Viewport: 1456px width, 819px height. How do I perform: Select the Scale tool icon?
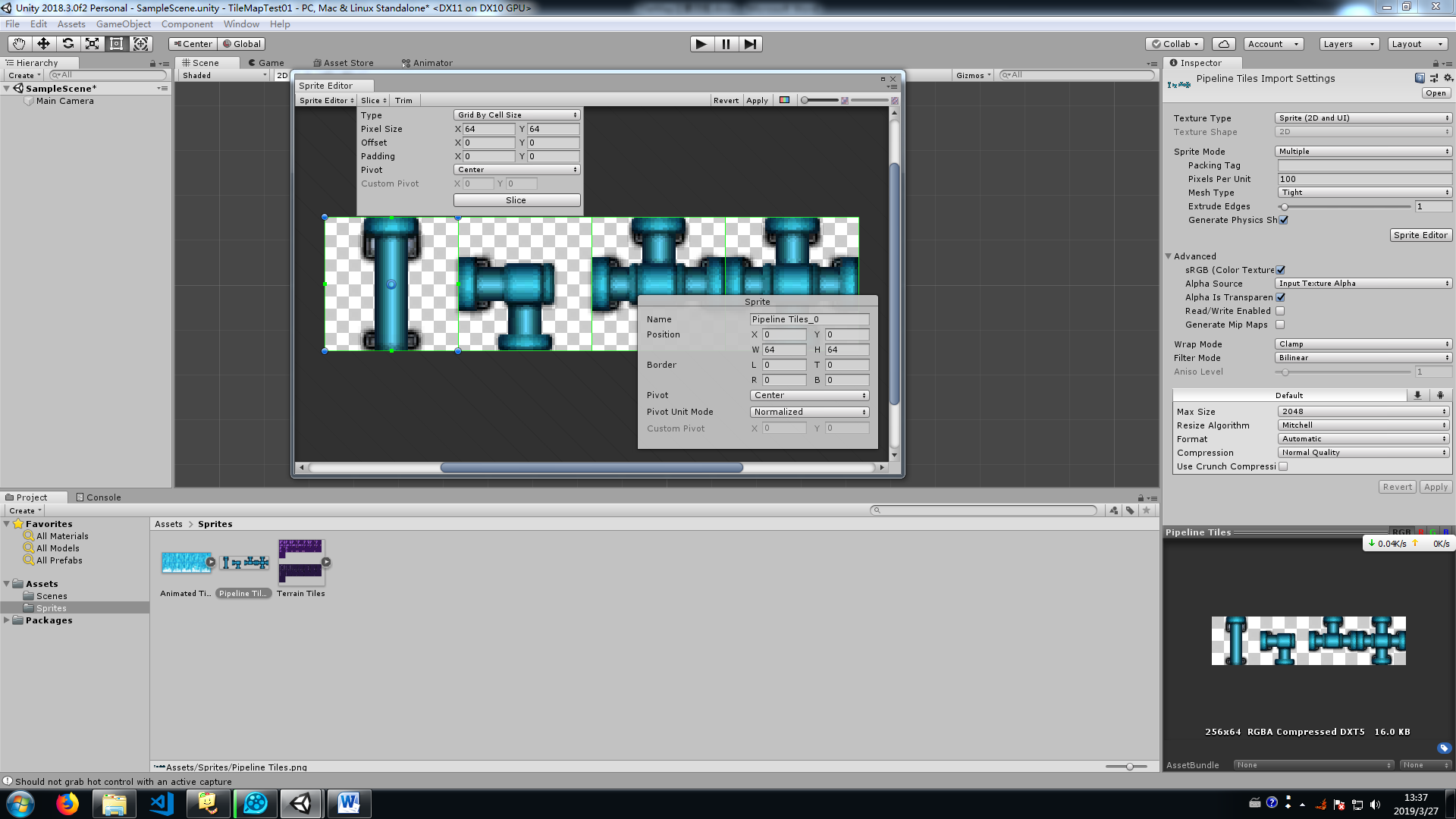pos(92,44)
